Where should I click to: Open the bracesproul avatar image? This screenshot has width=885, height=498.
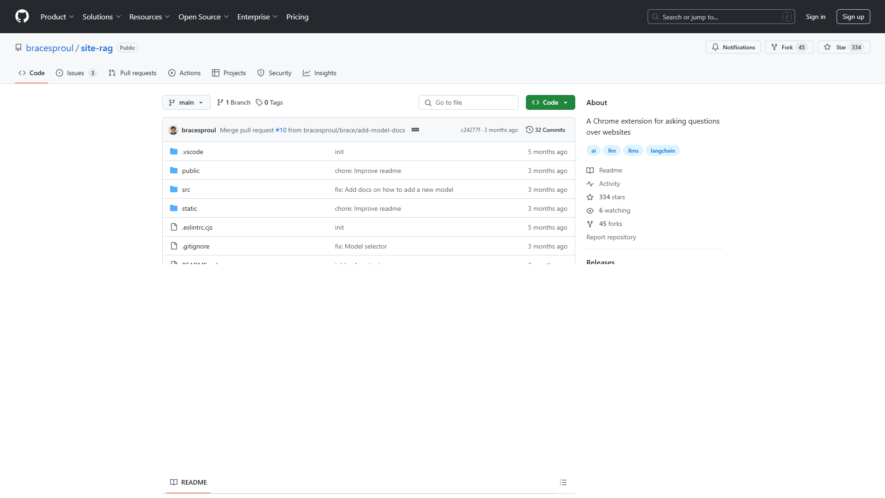[x=173, y=130]
